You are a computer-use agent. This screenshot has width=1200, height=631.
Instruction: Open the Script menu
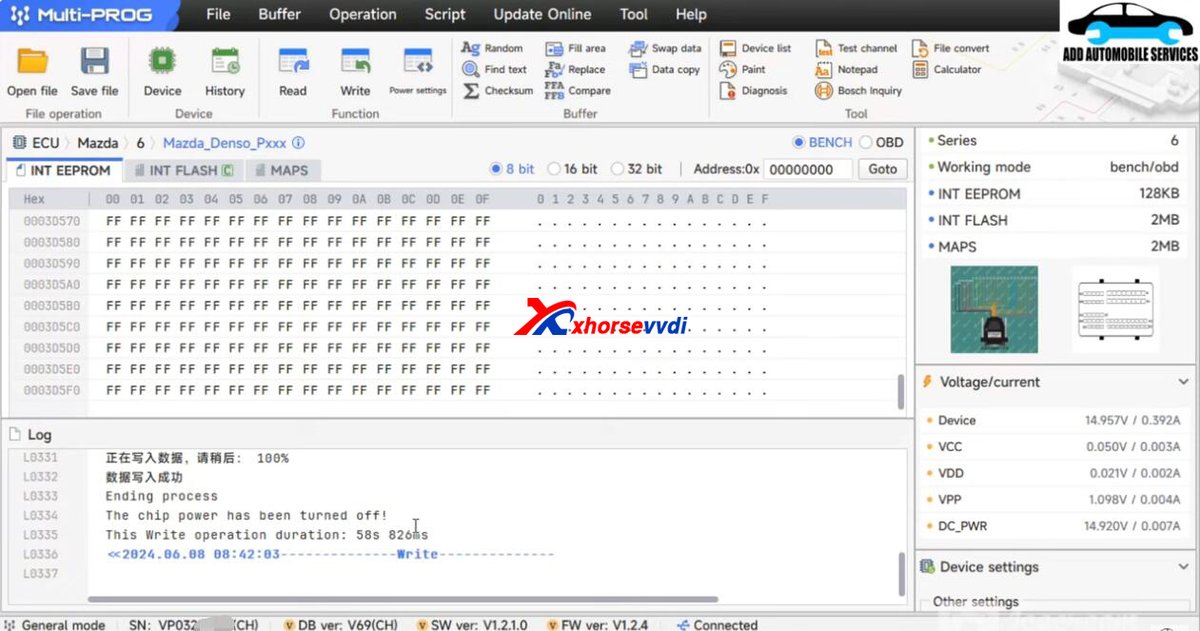[x=445, y=14]
